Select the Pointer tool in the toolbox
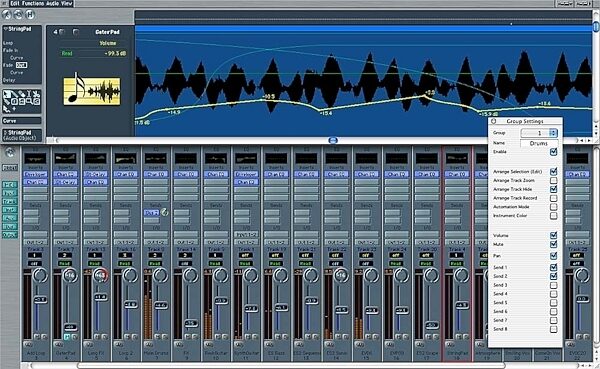Viewport: 600px width, 369px height. pos(7,94)
